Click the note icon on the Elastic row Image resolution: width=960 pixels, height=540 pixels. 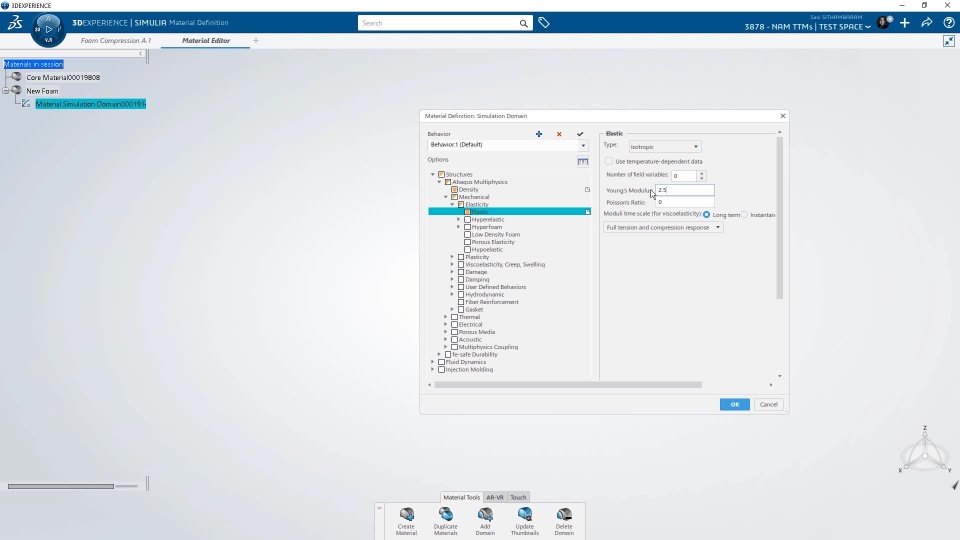tap(587, 212)
